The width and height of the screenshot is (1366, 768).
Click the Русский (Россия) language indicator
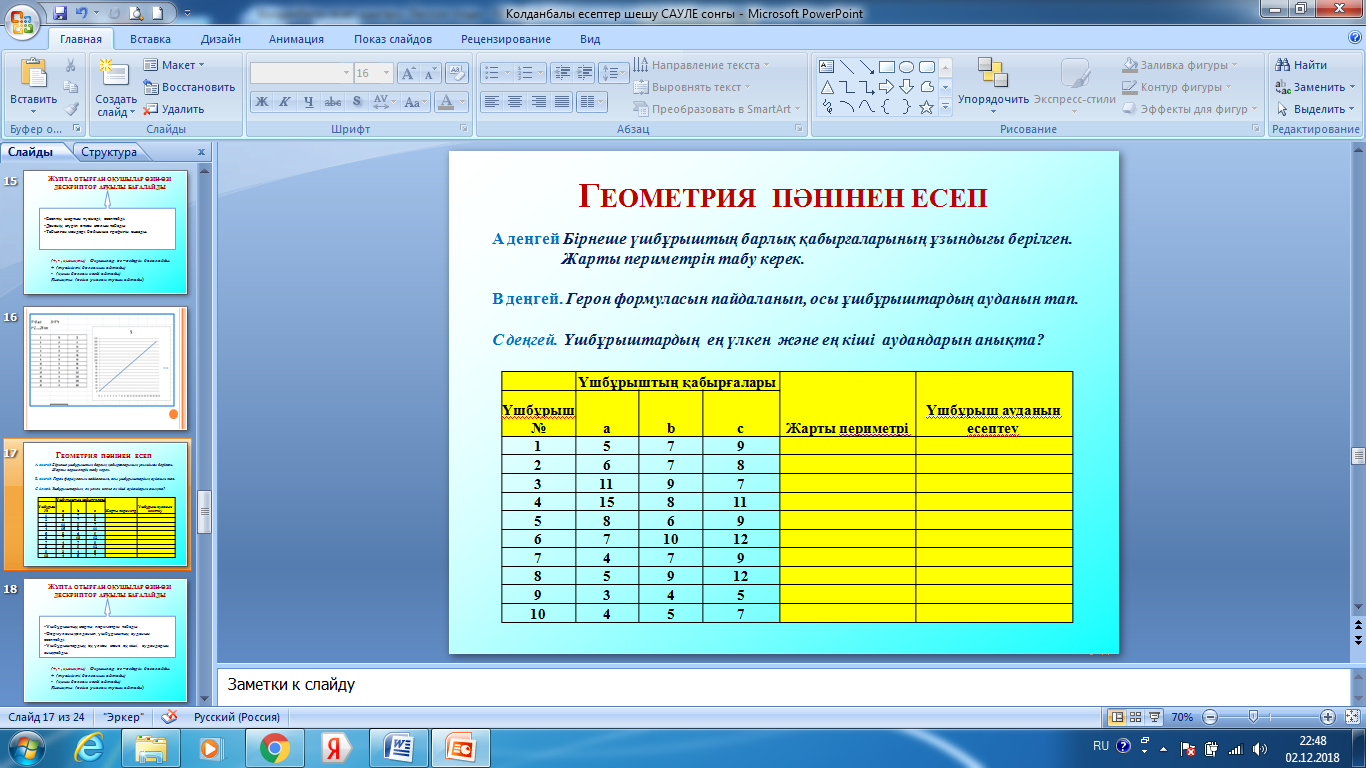click(x=237, y=717)
